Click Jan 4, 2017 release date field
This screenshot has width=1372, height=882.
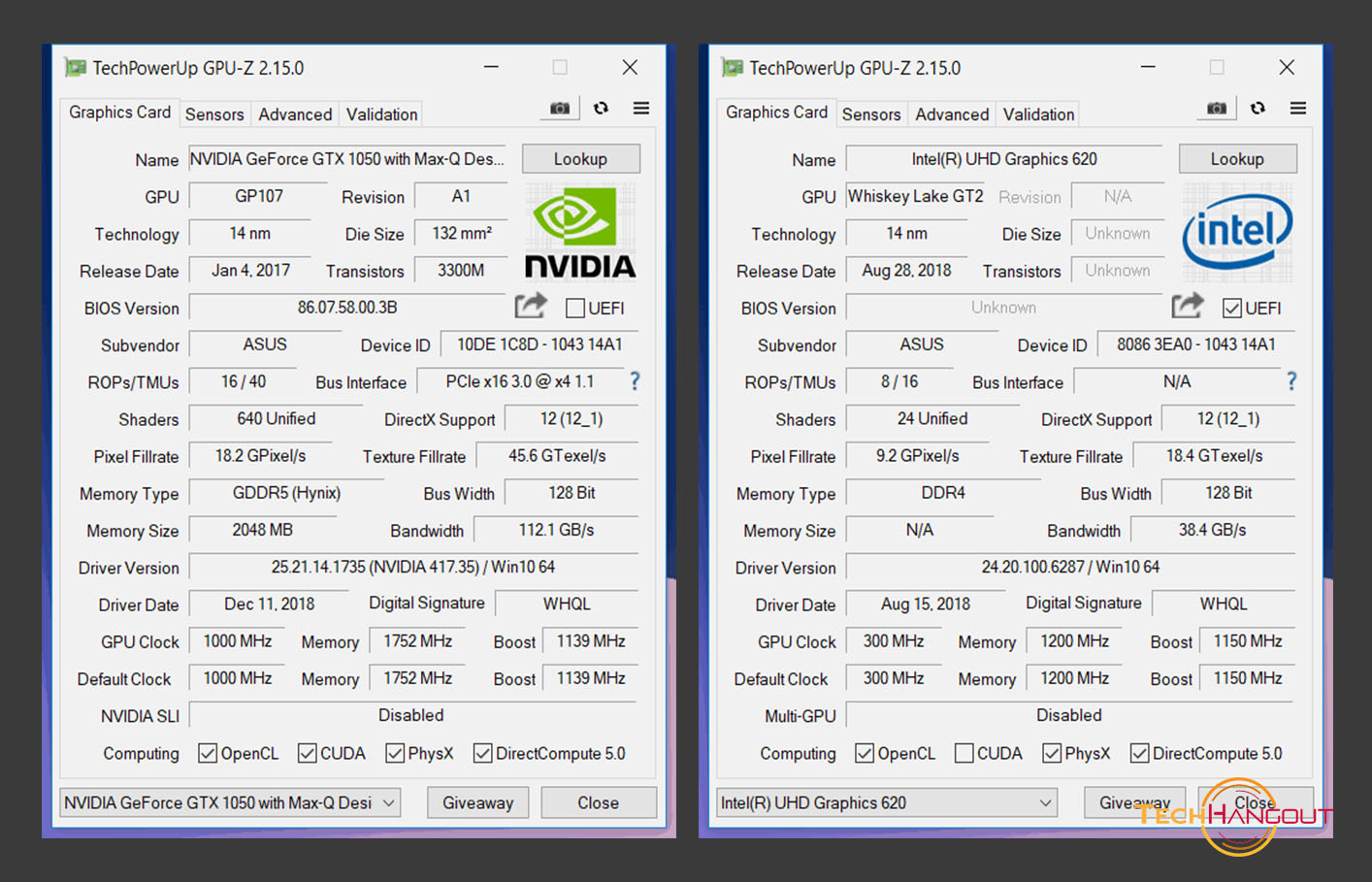[250, 271]
